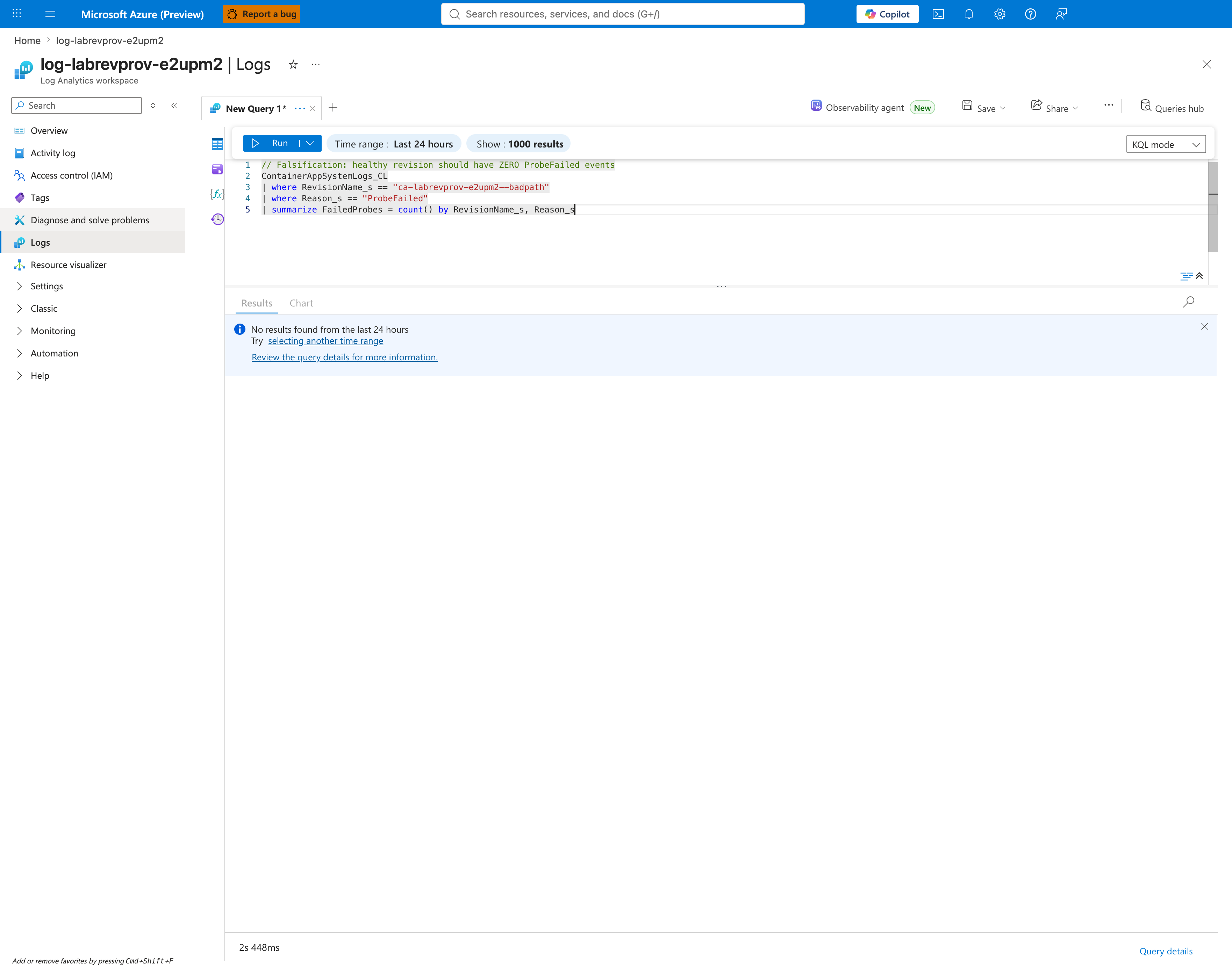
Task: Open the Functions fx pane icon
Action: pos(217,194)
